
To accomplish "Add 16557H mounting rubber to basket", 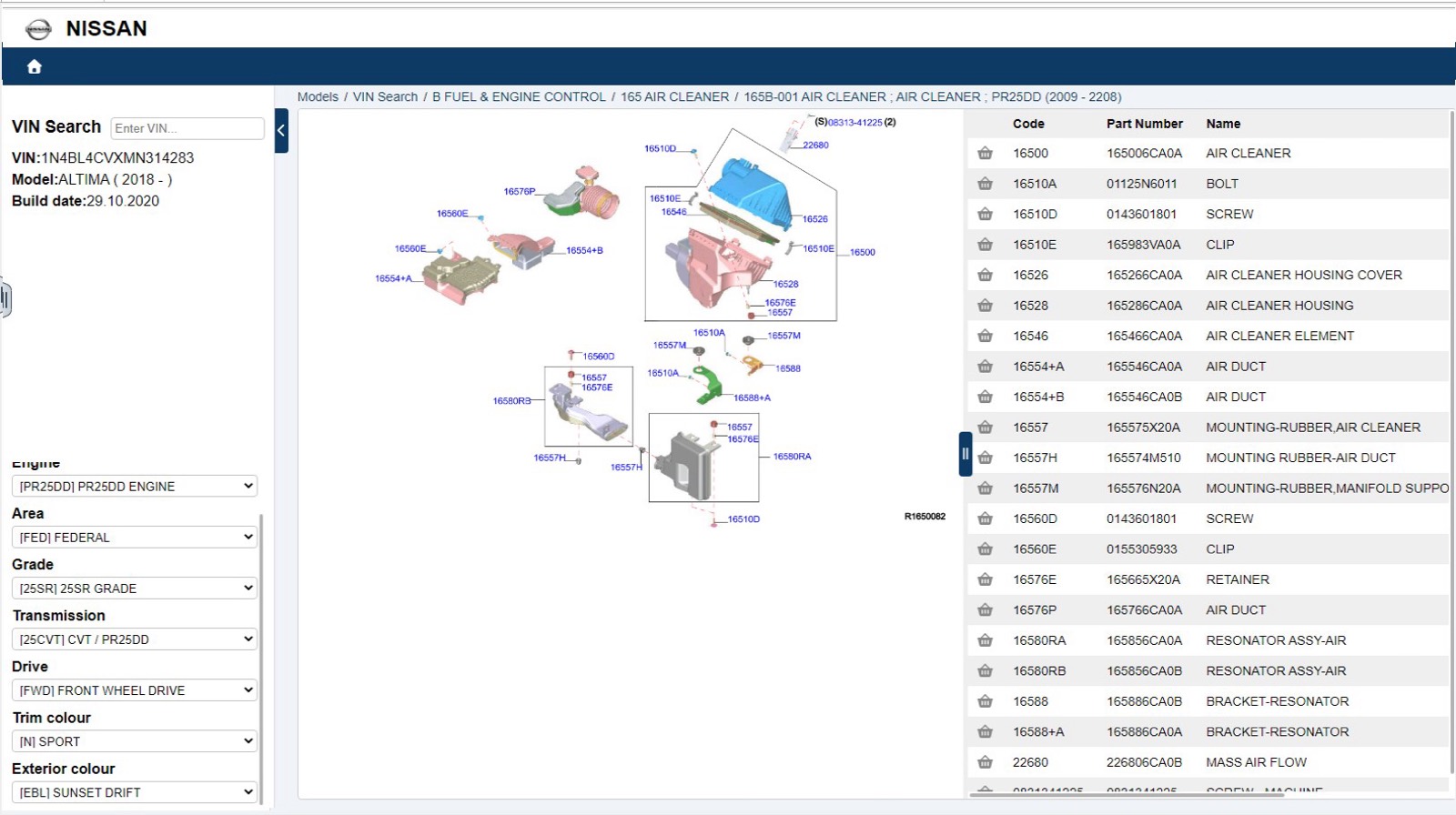I will [986, 458].
